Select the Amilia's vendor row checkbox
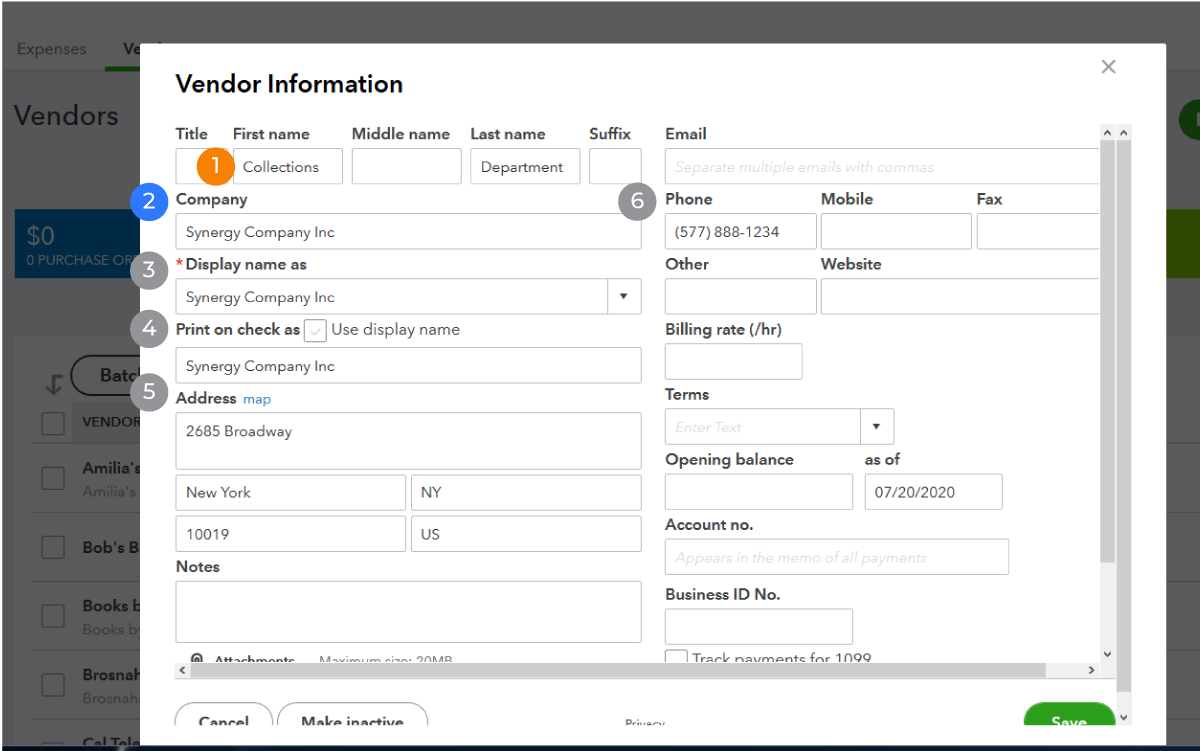 tap(53, 478)
